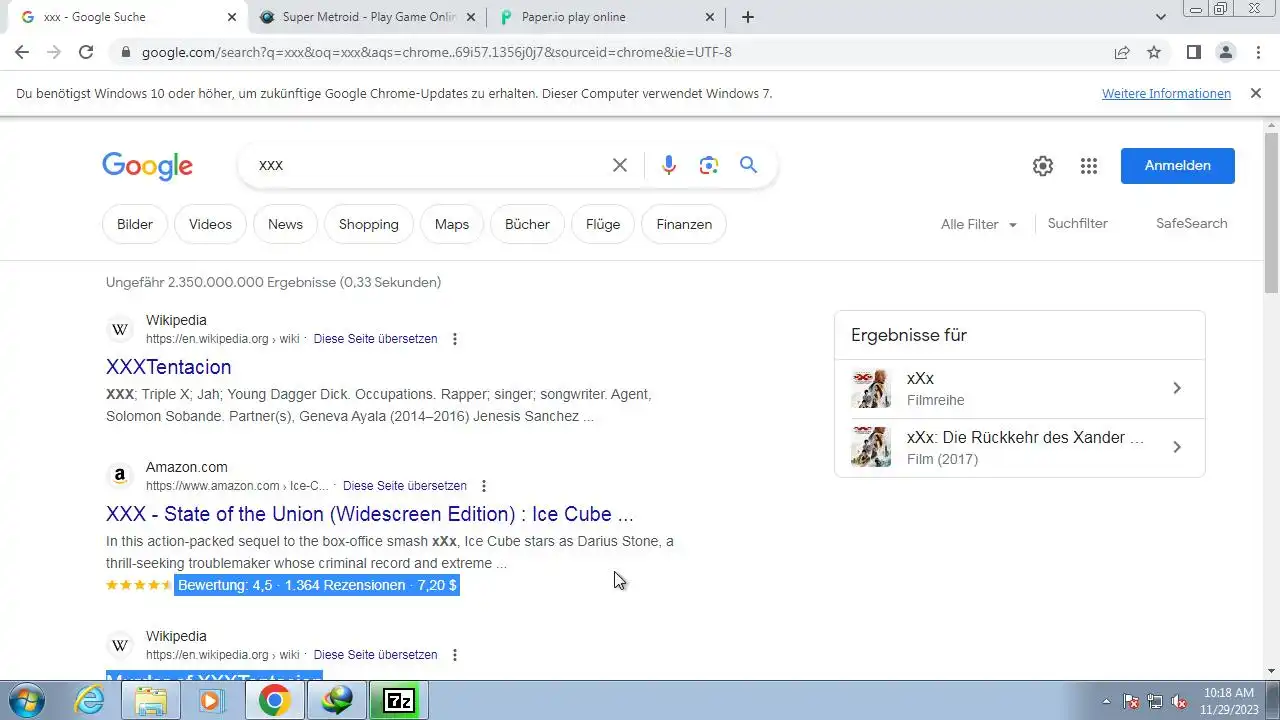1280x720 pixels.
Task: Open the Chrome profile avatar
Action: click(x=1226, y=52)
